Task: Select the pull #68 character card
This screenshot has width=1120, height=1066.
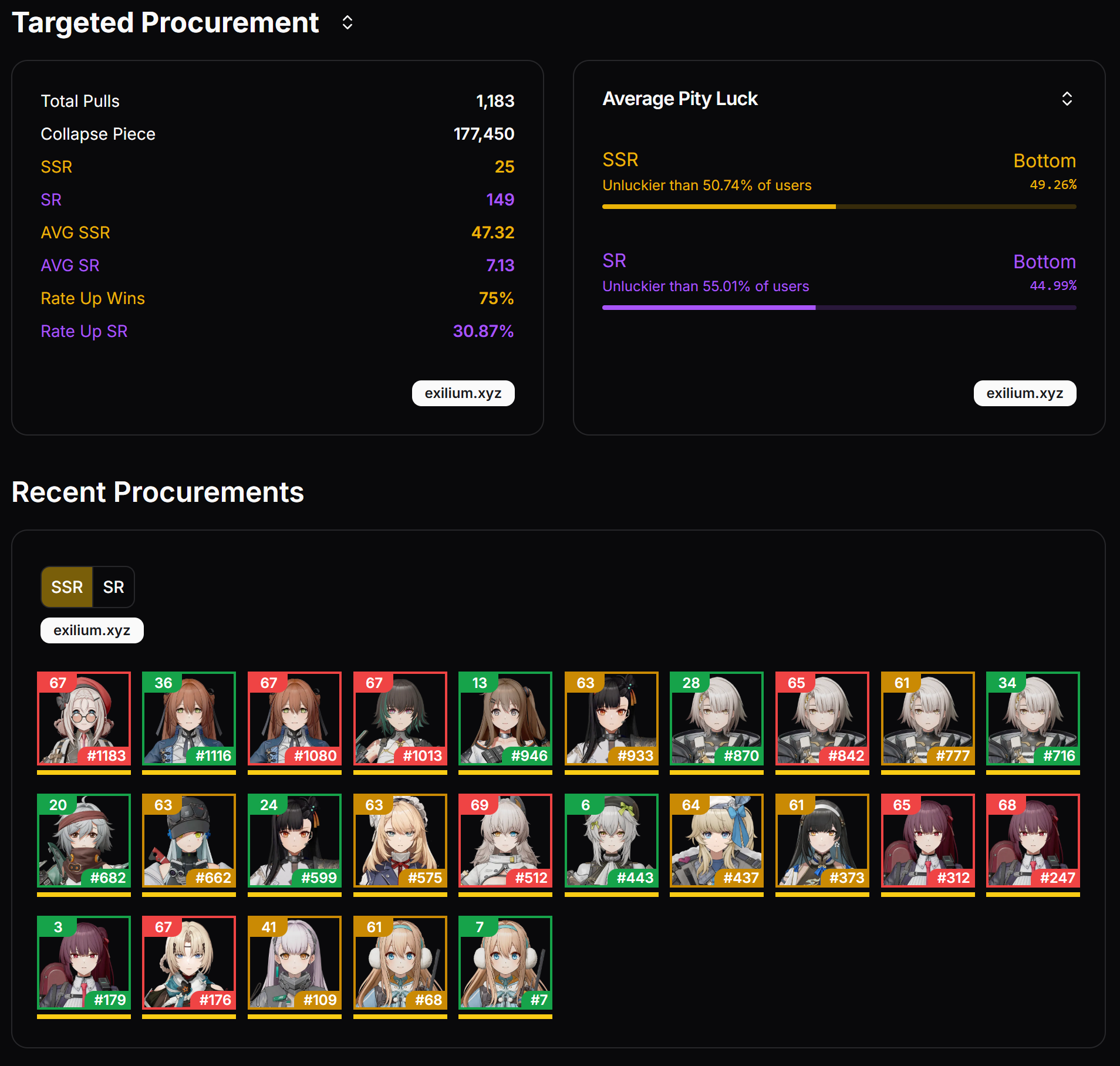Action: [400, 963]
